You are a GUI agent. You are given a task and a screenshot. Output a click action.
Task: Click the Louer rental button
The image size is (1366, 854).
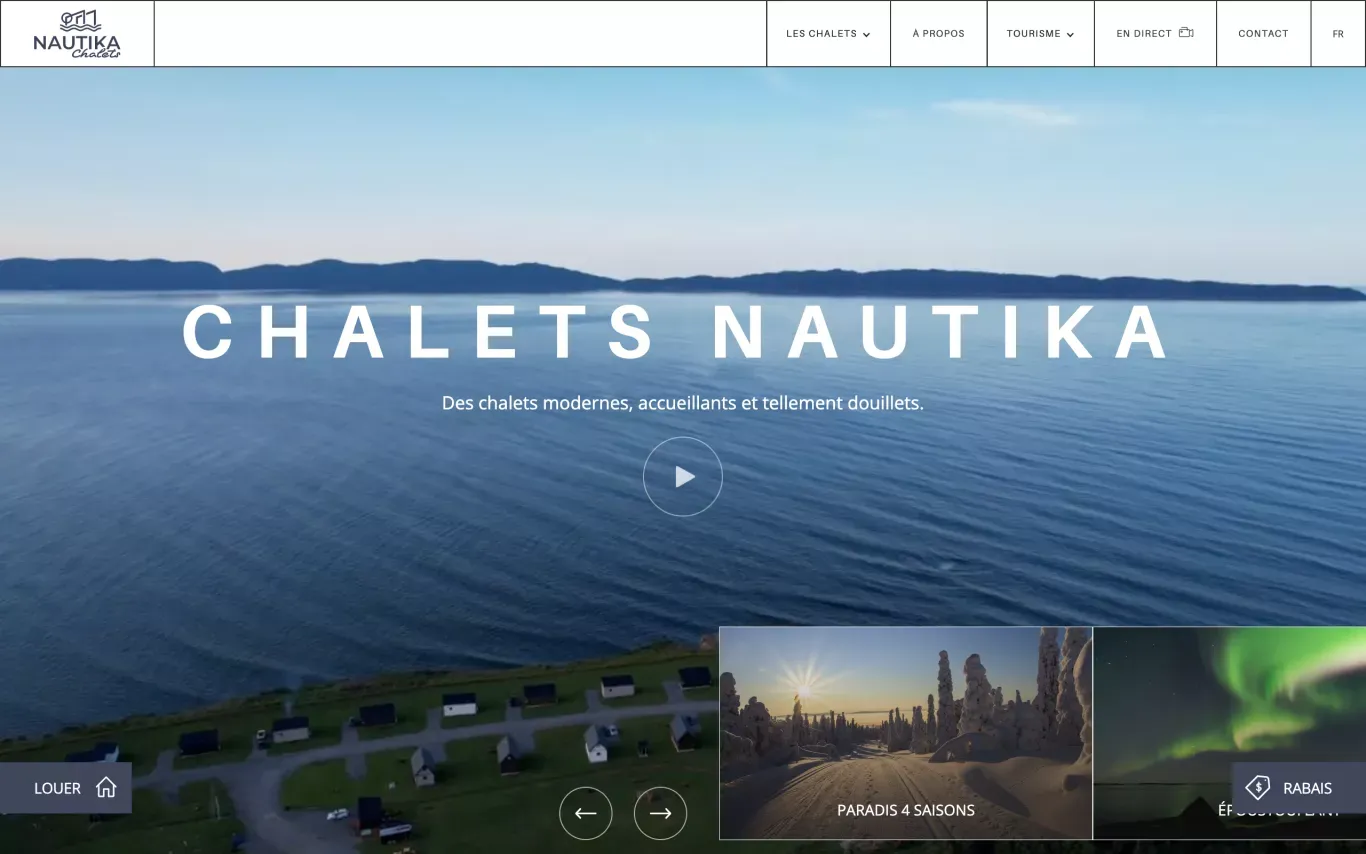tap(66, 788)
